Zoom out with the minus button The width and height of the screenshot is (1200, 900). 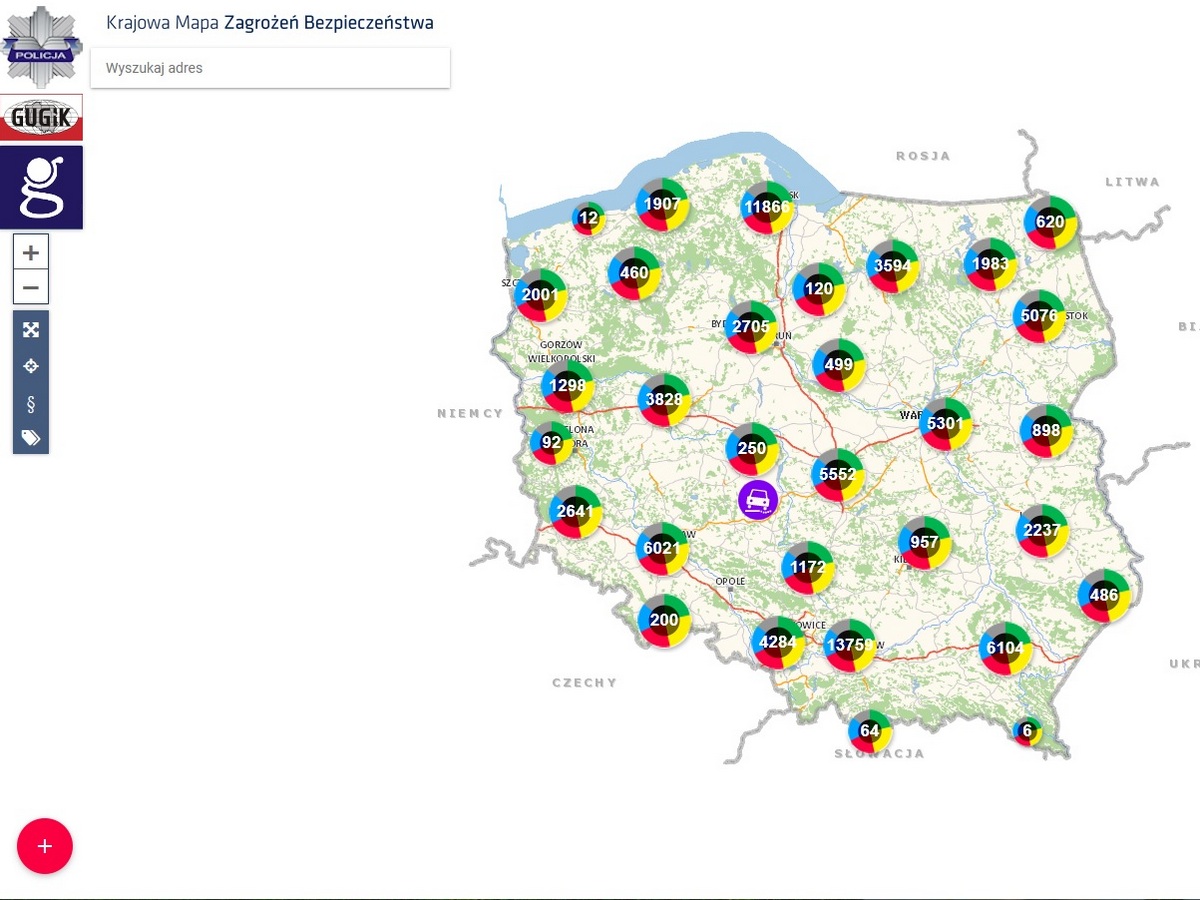pos(31,288)
